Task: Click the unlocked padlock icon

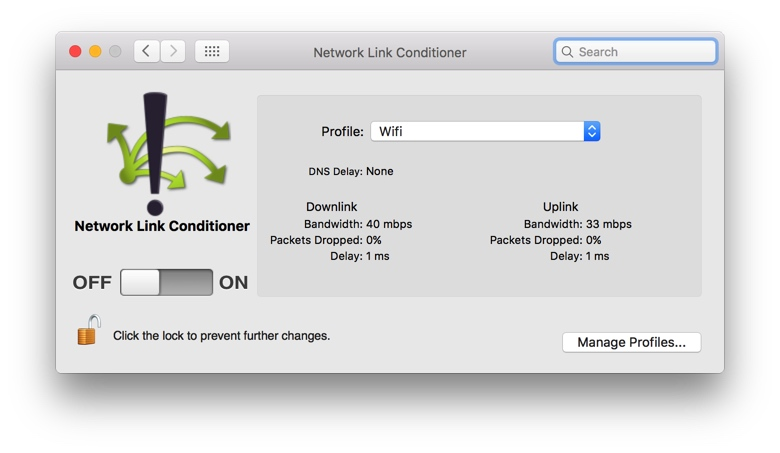Action: pos(89,330)
